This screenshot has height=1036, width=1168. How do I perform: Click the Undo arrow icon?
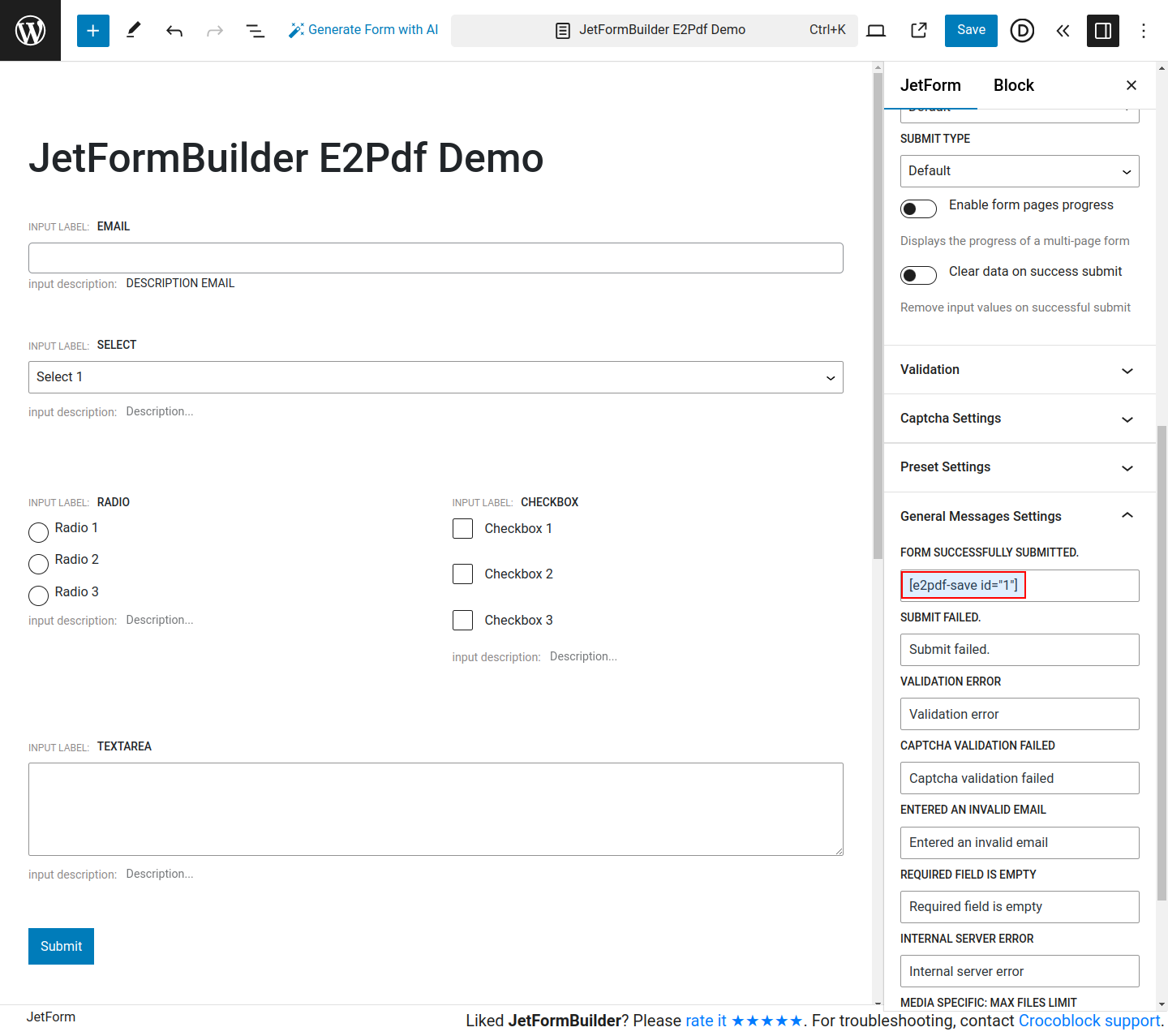pos(174,31)
